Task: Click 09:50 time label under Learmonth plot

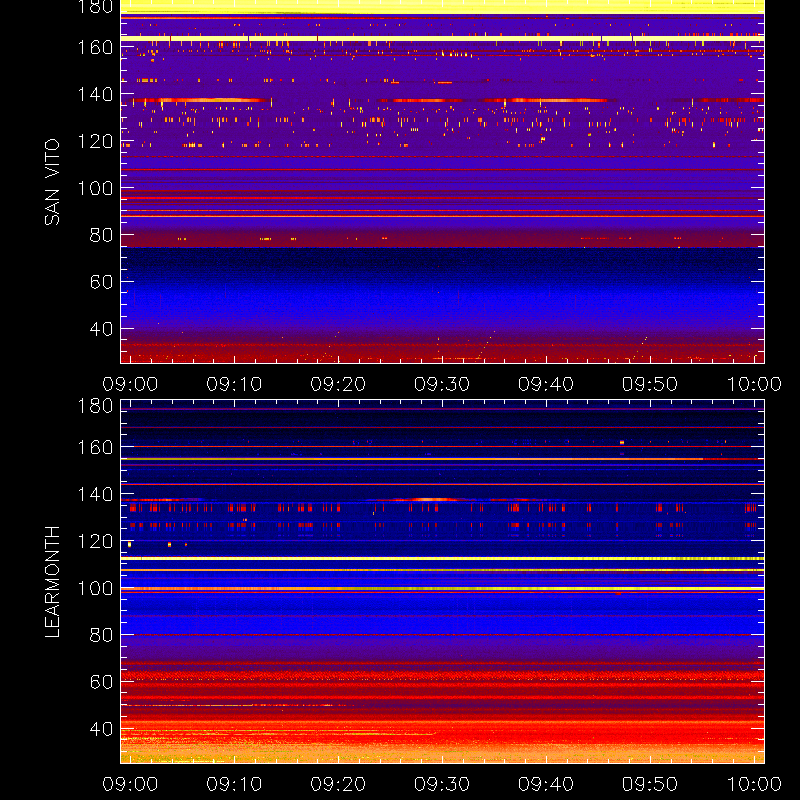Action: [x=650, y=784]
